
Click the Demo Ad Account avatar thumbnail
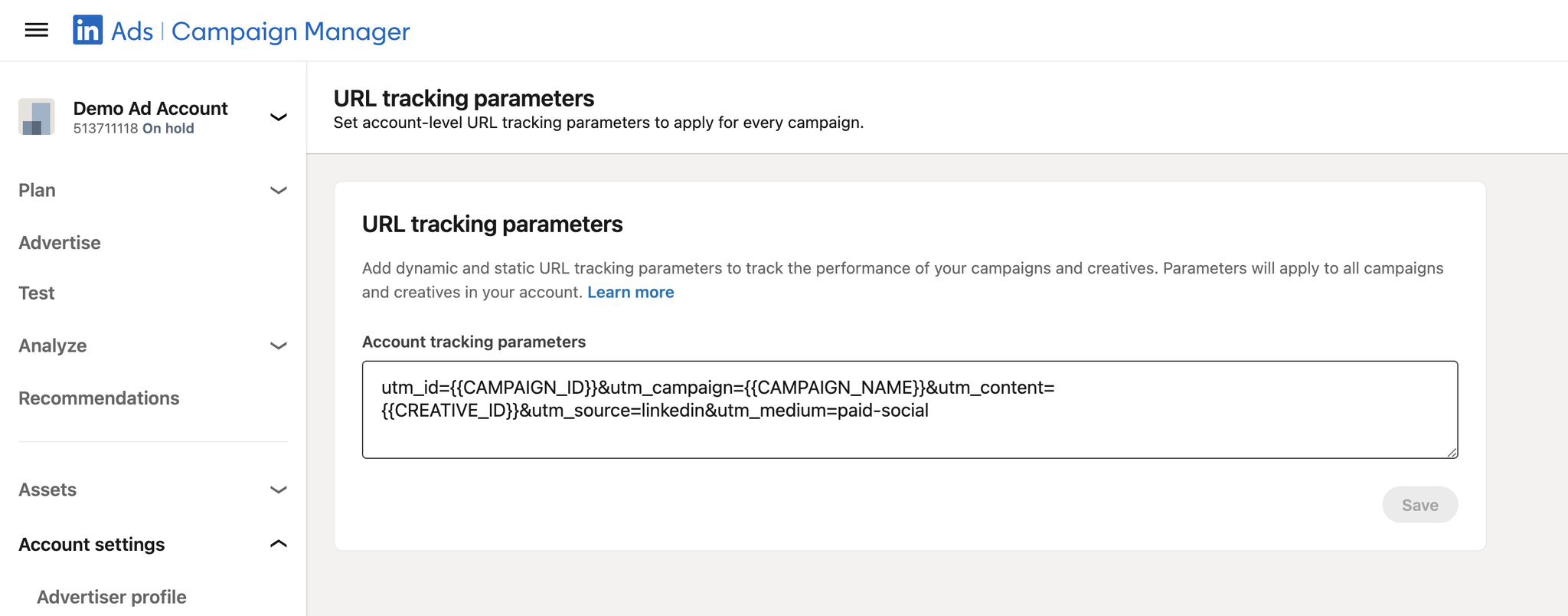point(36,117)
